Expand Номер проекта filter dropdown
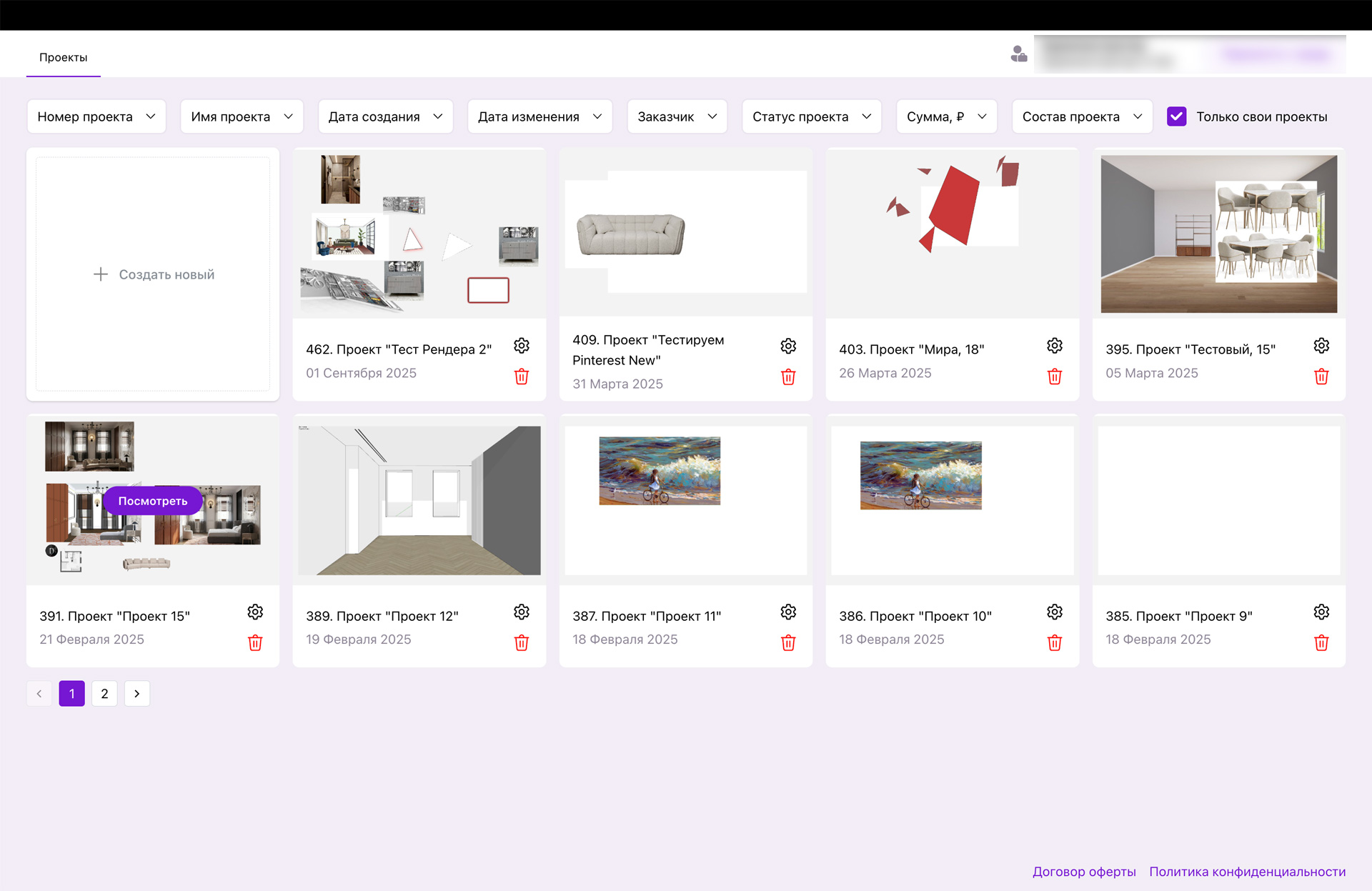This screenshot has width=1372, height=891. click(96, 116)
